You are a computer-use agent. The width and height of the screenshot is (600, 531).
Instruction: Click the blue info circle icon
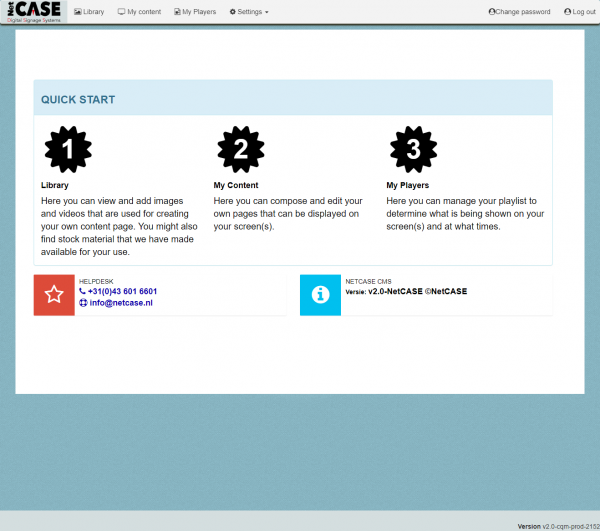tap(320, 295)
